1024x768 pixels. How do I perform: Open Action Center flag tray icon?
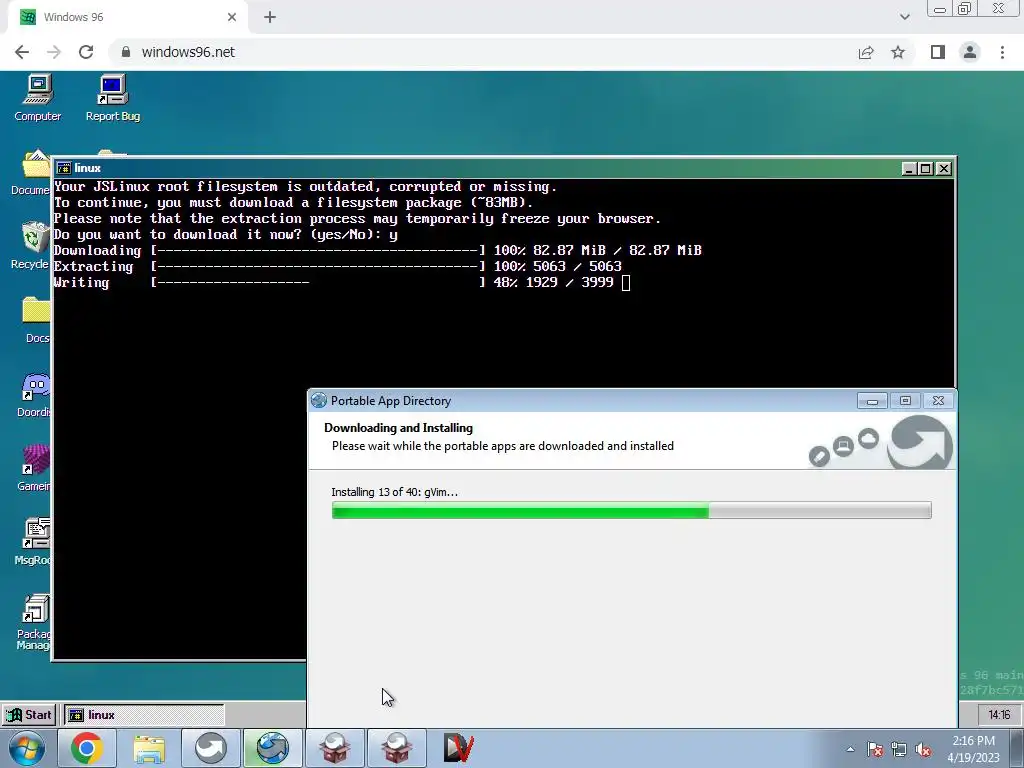click(875, 749)
